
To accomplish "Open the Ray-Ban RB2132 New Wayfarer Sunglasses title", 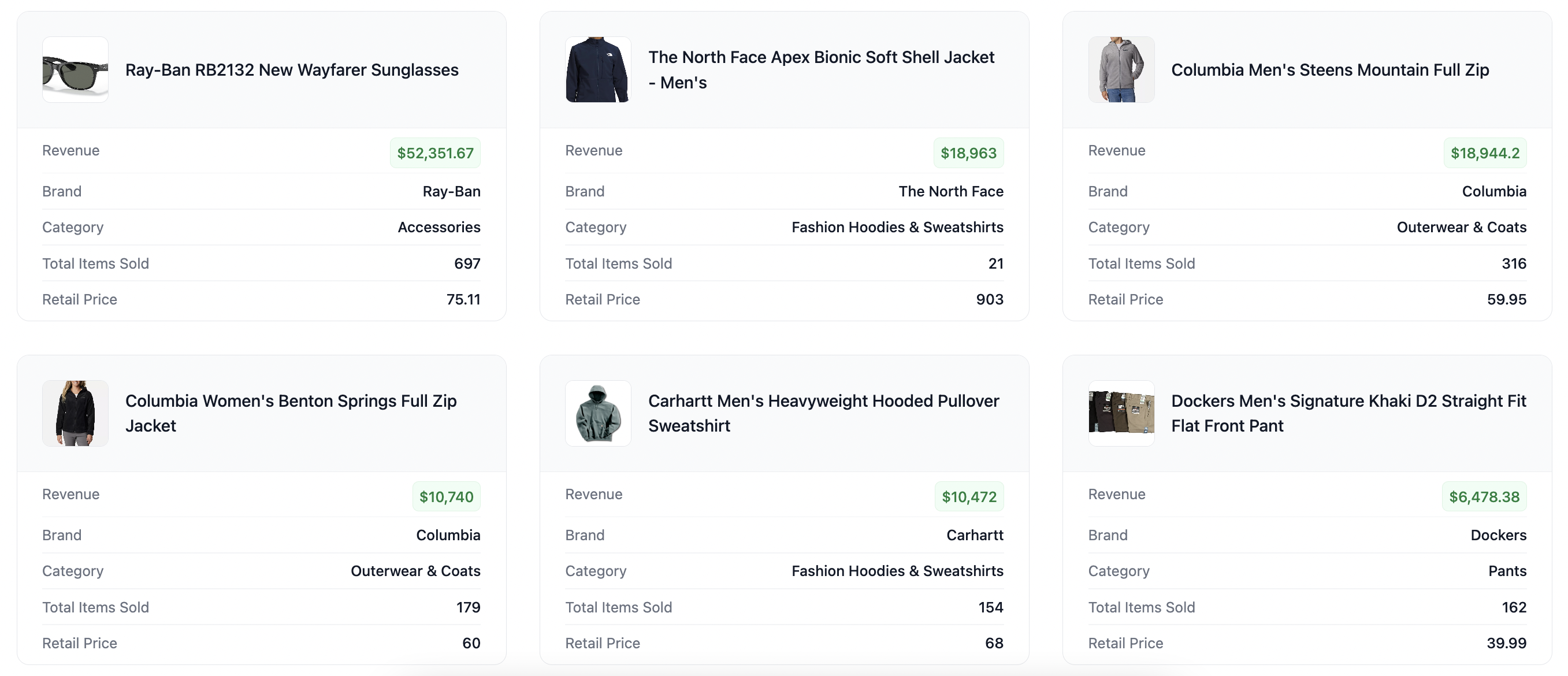I will (x=292, y=70).
